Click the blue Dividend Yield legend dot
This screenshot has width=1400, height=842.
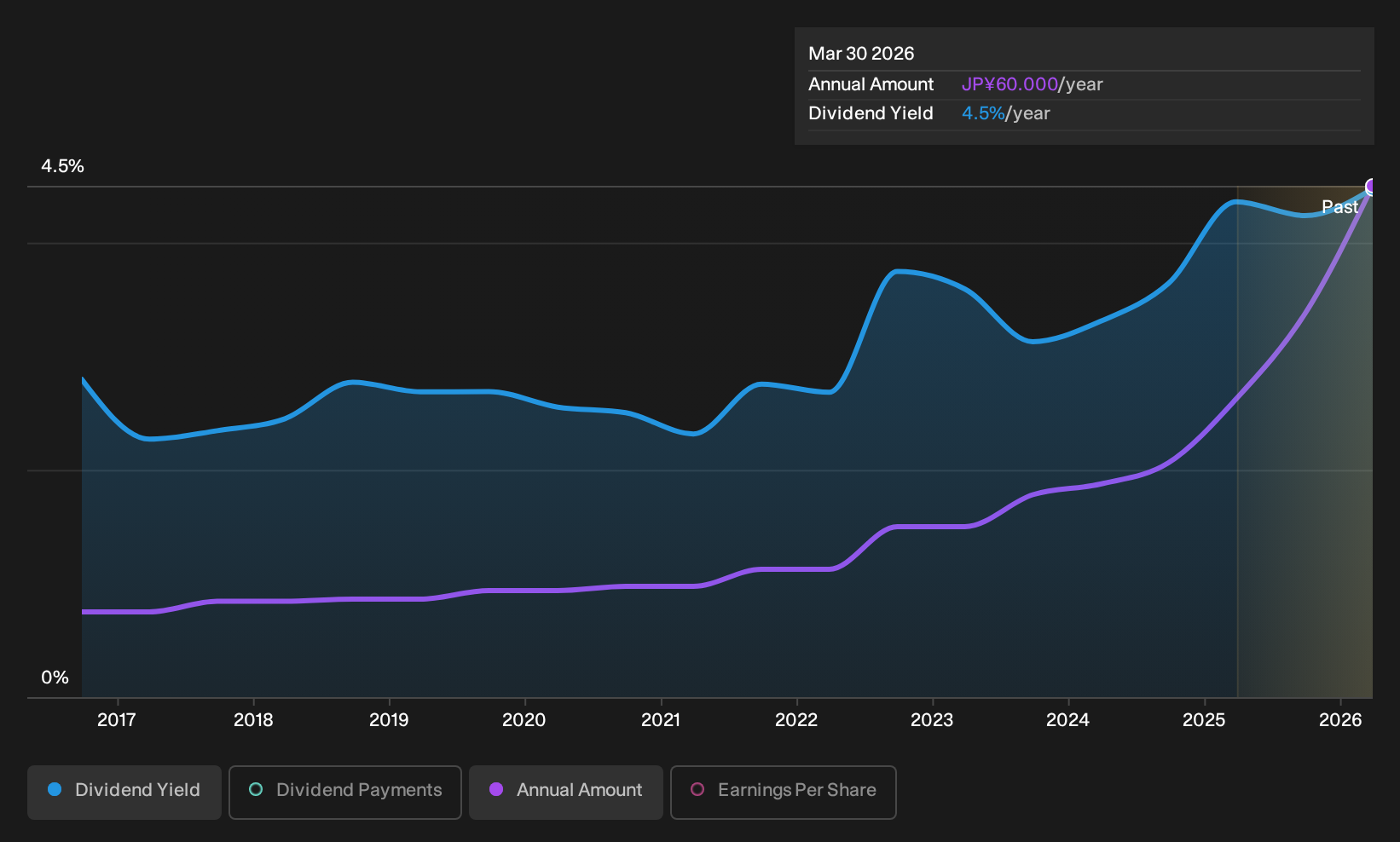55,790
